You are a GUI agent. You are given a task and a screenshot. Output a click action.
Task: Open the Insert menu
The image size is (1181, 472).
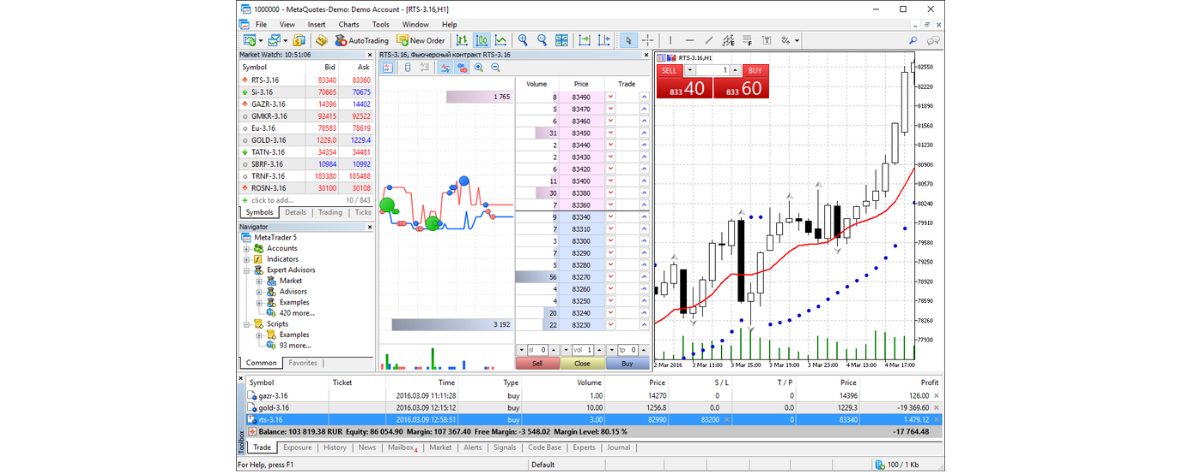(x=316, y=24)
